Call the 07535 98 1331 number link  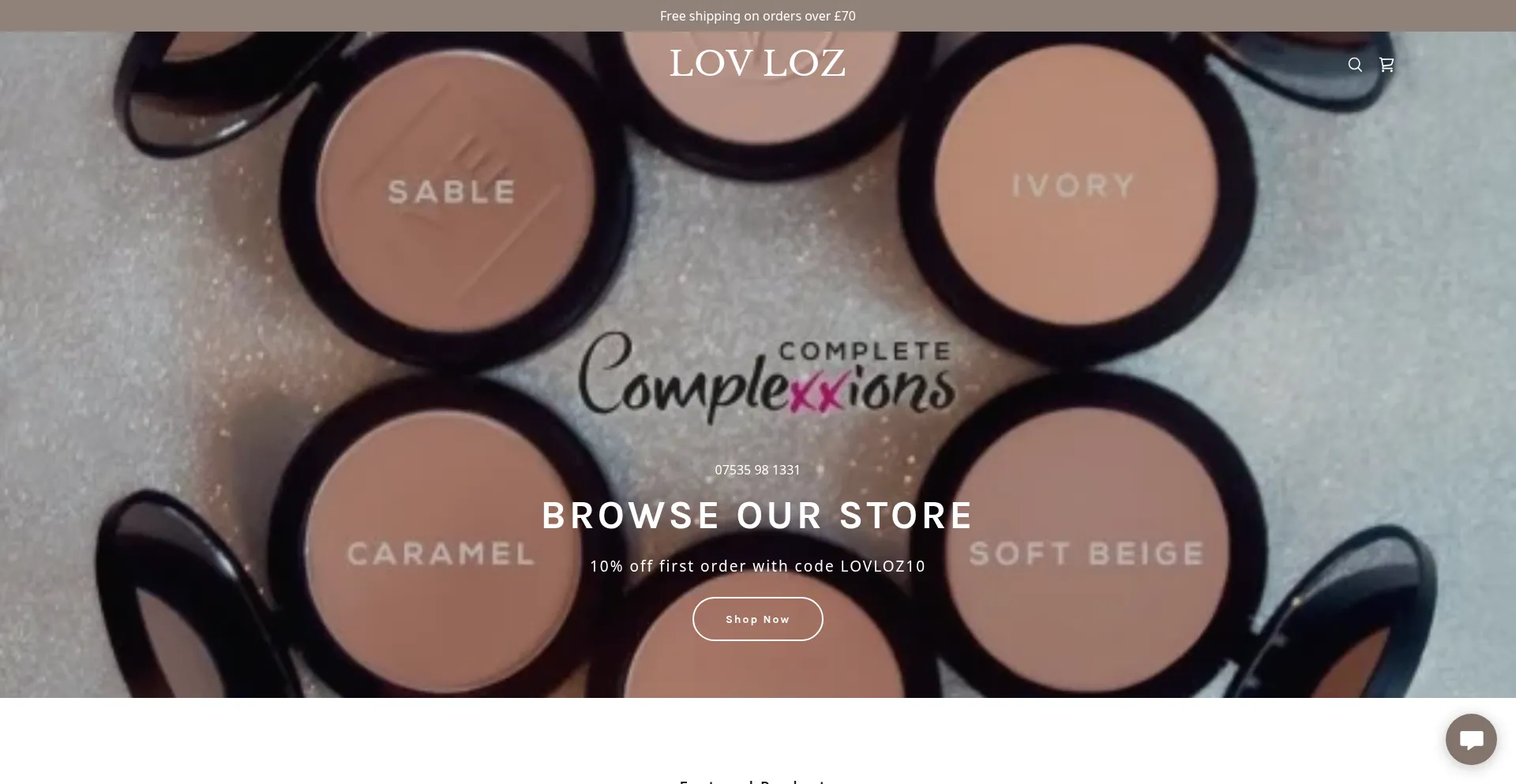[757, 470]
